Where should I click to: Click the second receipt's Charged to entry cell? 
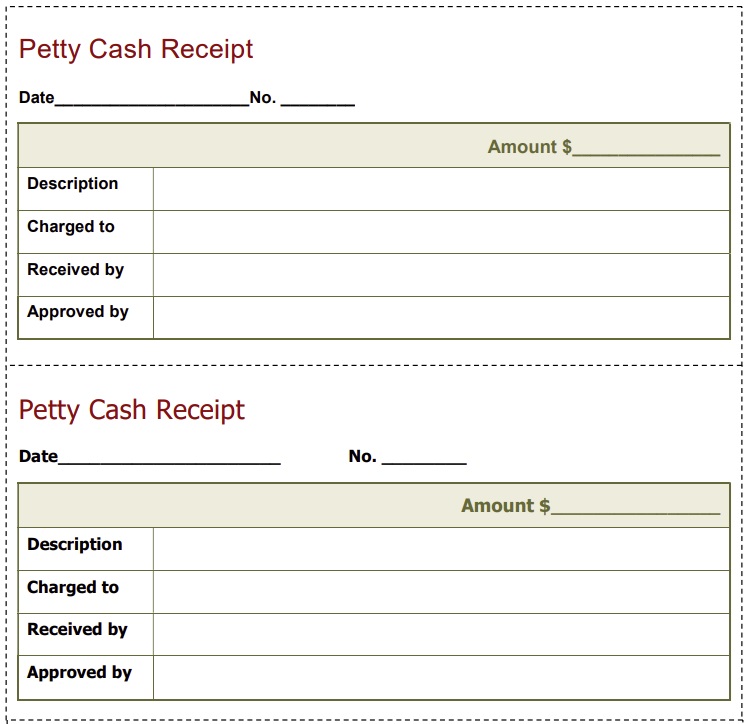pyautogui.click(x=441, y=592)
